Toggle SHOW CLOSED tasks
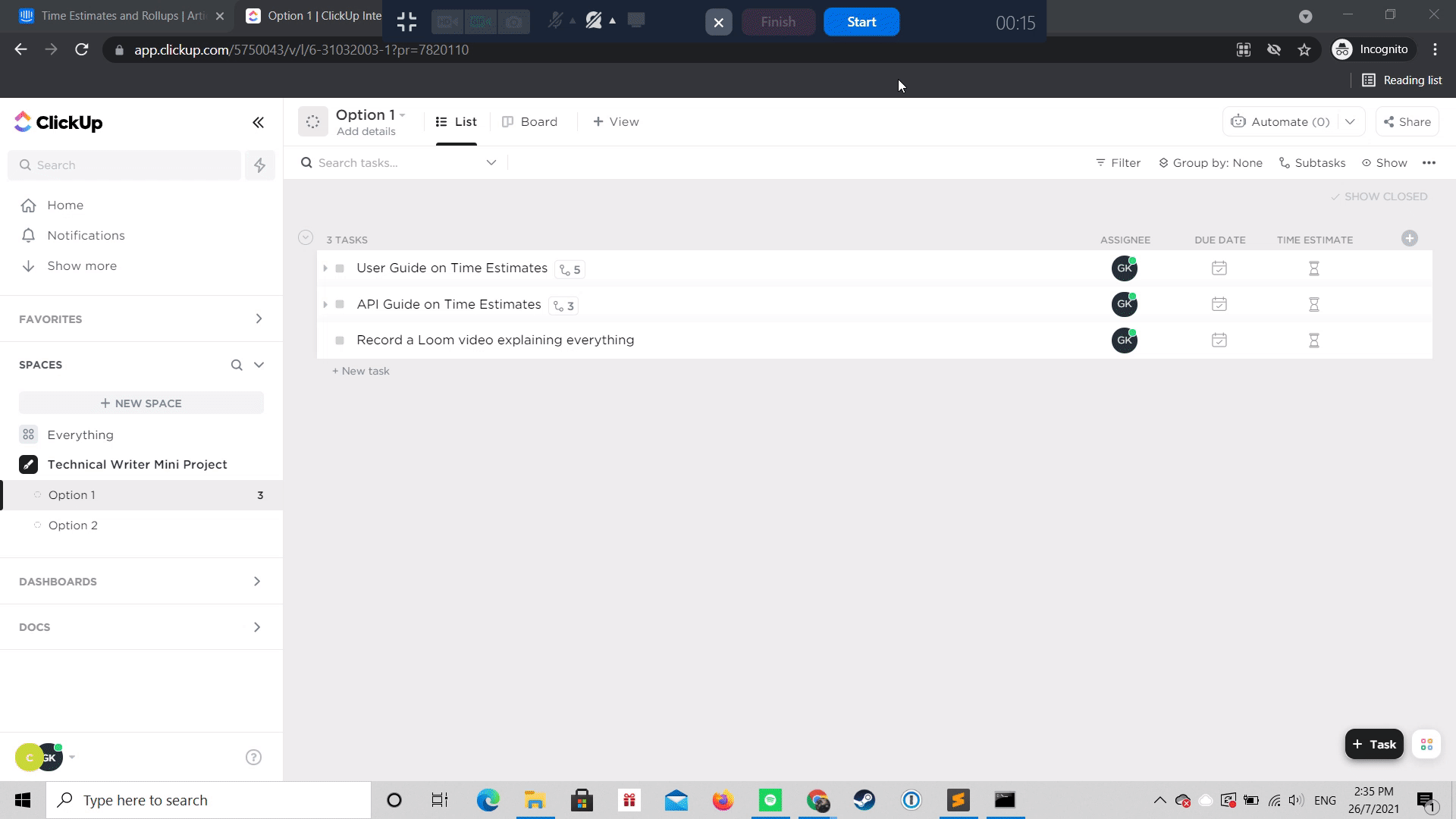This screenshot has width=1456, height=819. tap(1379, 196)
